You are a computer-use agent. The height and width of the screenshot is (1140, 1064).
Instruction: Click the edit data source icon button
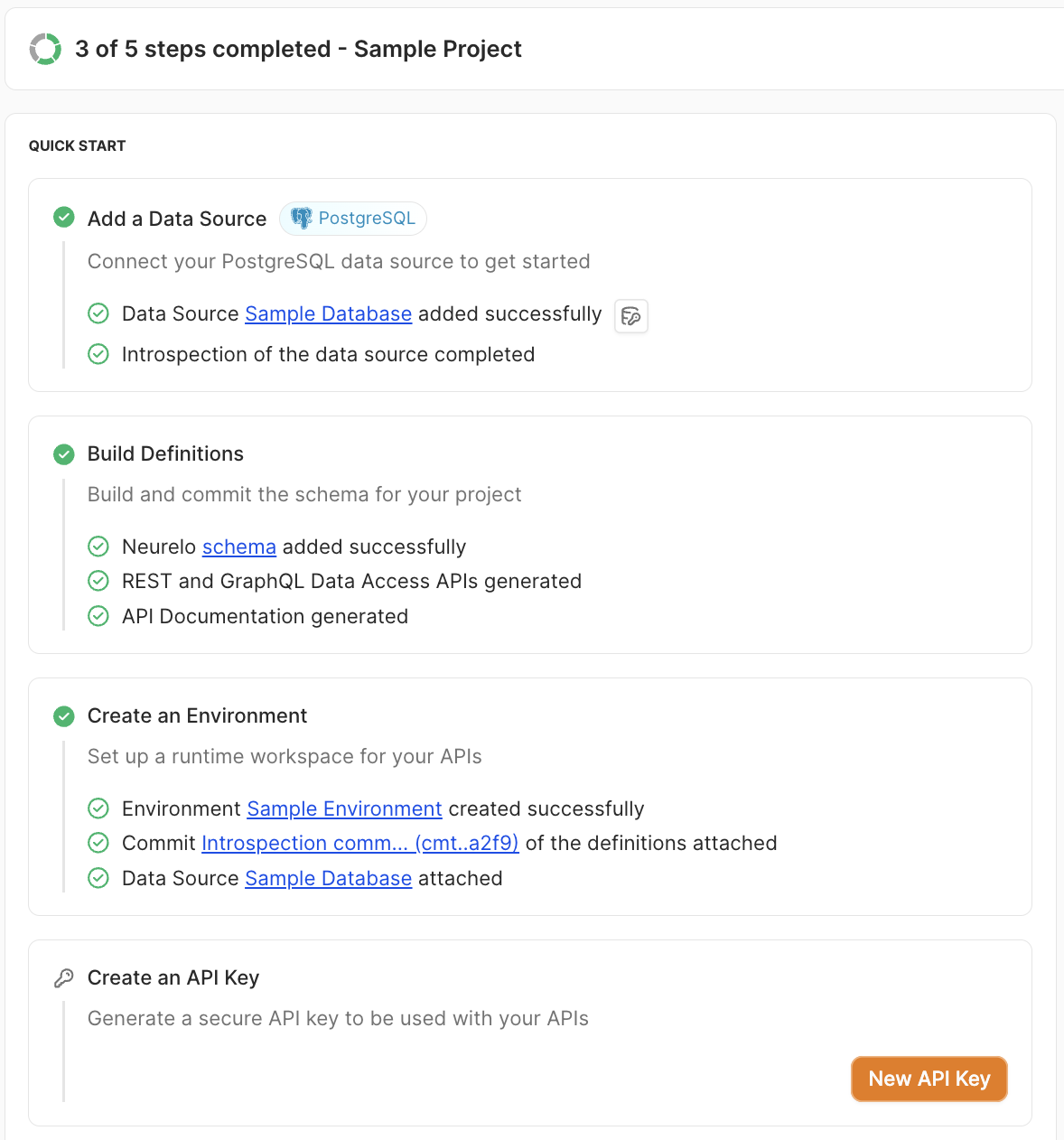(631, 316)
